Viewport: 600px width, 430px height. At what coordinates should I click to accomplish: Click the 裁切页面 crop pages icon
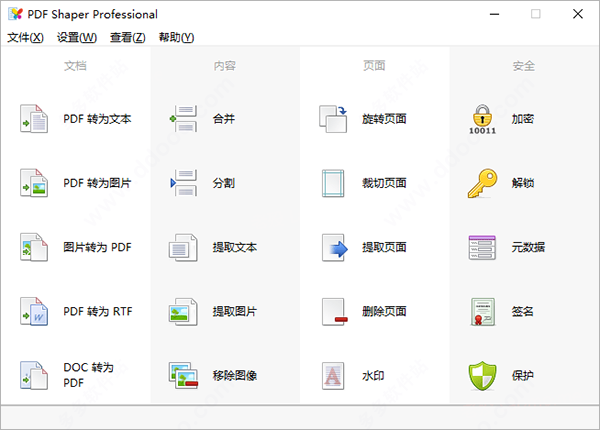[333, 183]
